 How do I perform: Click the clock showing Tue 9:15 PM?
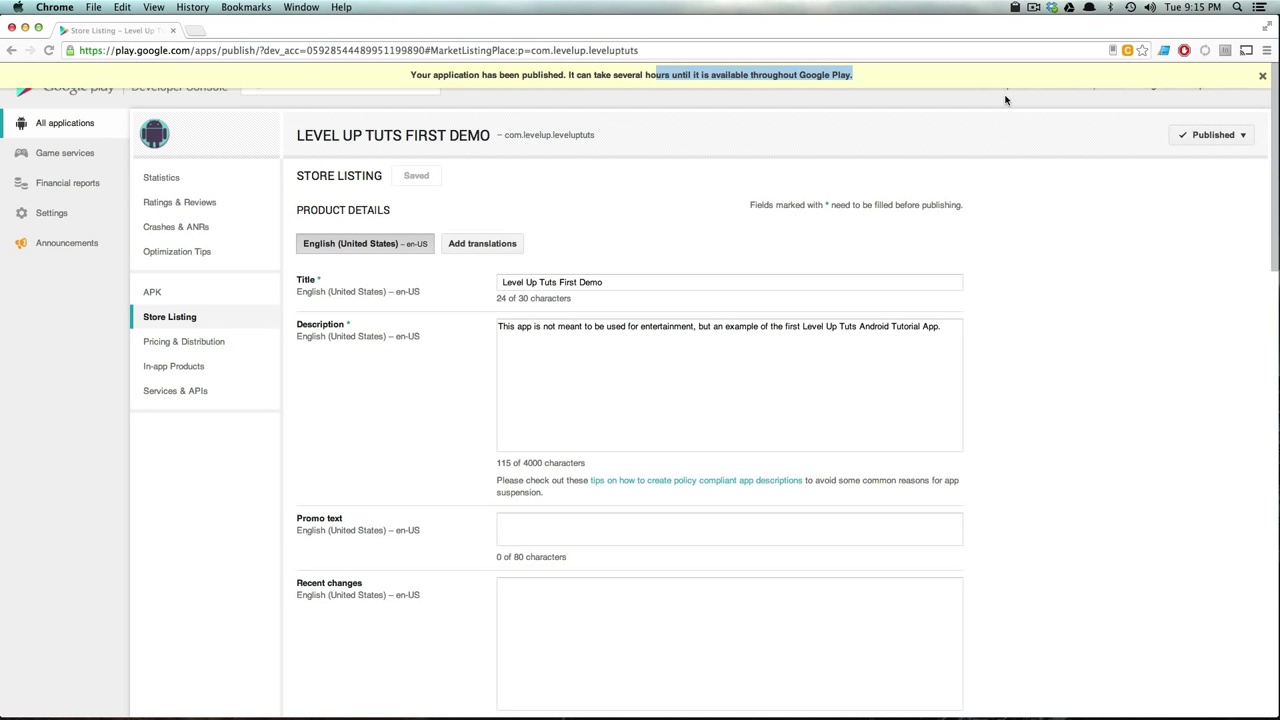point(1193,7)
